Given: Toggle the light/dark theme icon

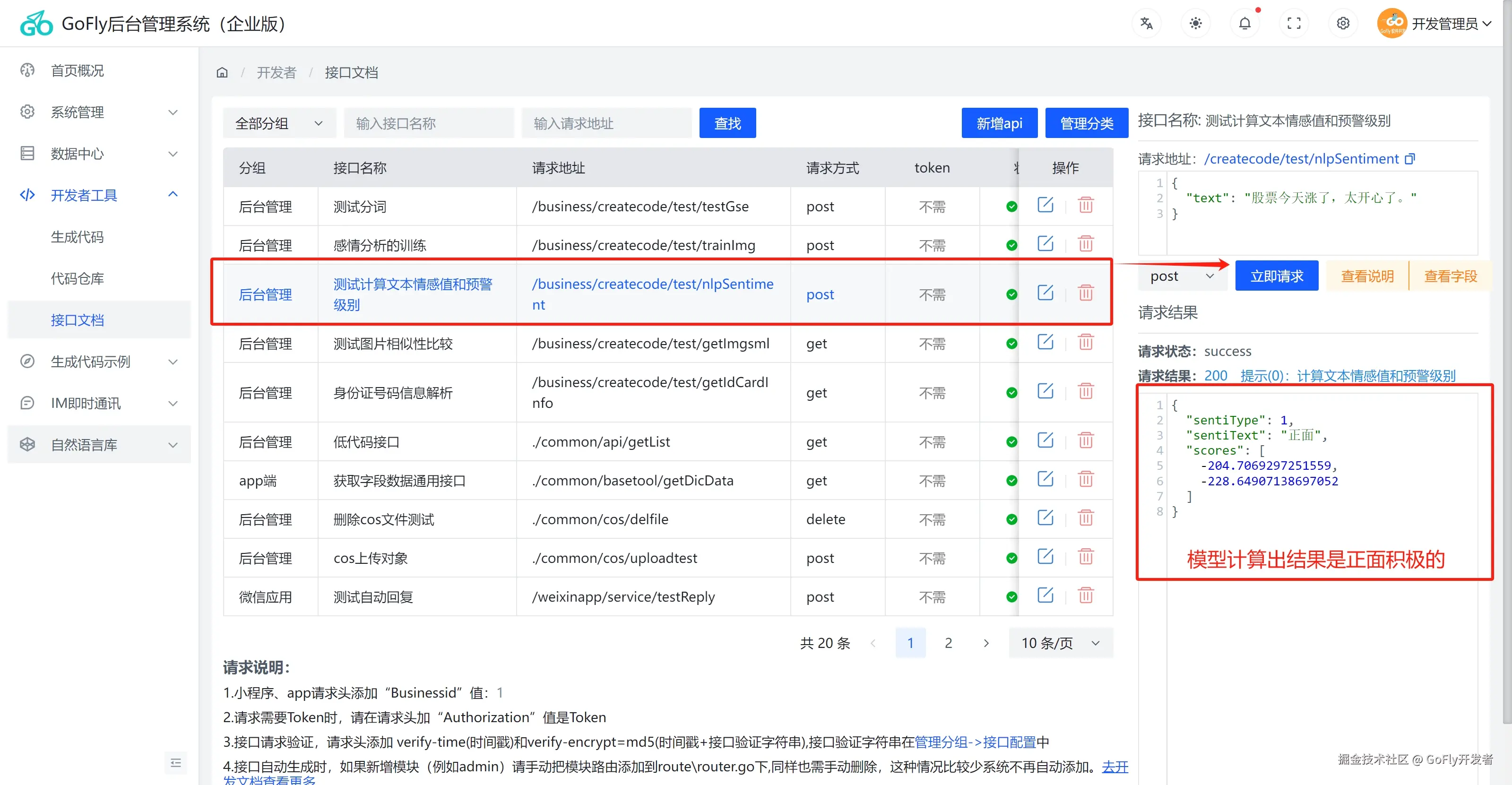Looking at the screenshot, I should (x=1195, y=24).
